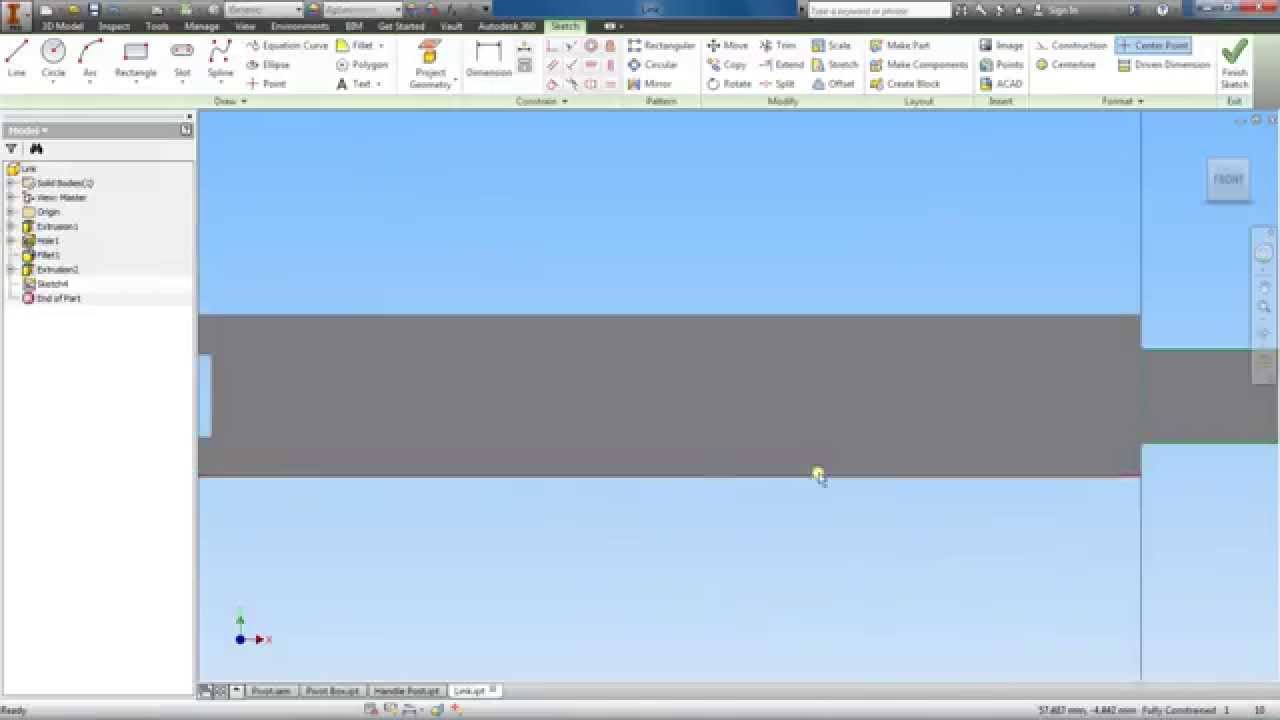This screenshot has width=1280, height=720.
Task: Toggle Center Point format
Action: [1152, 46]
